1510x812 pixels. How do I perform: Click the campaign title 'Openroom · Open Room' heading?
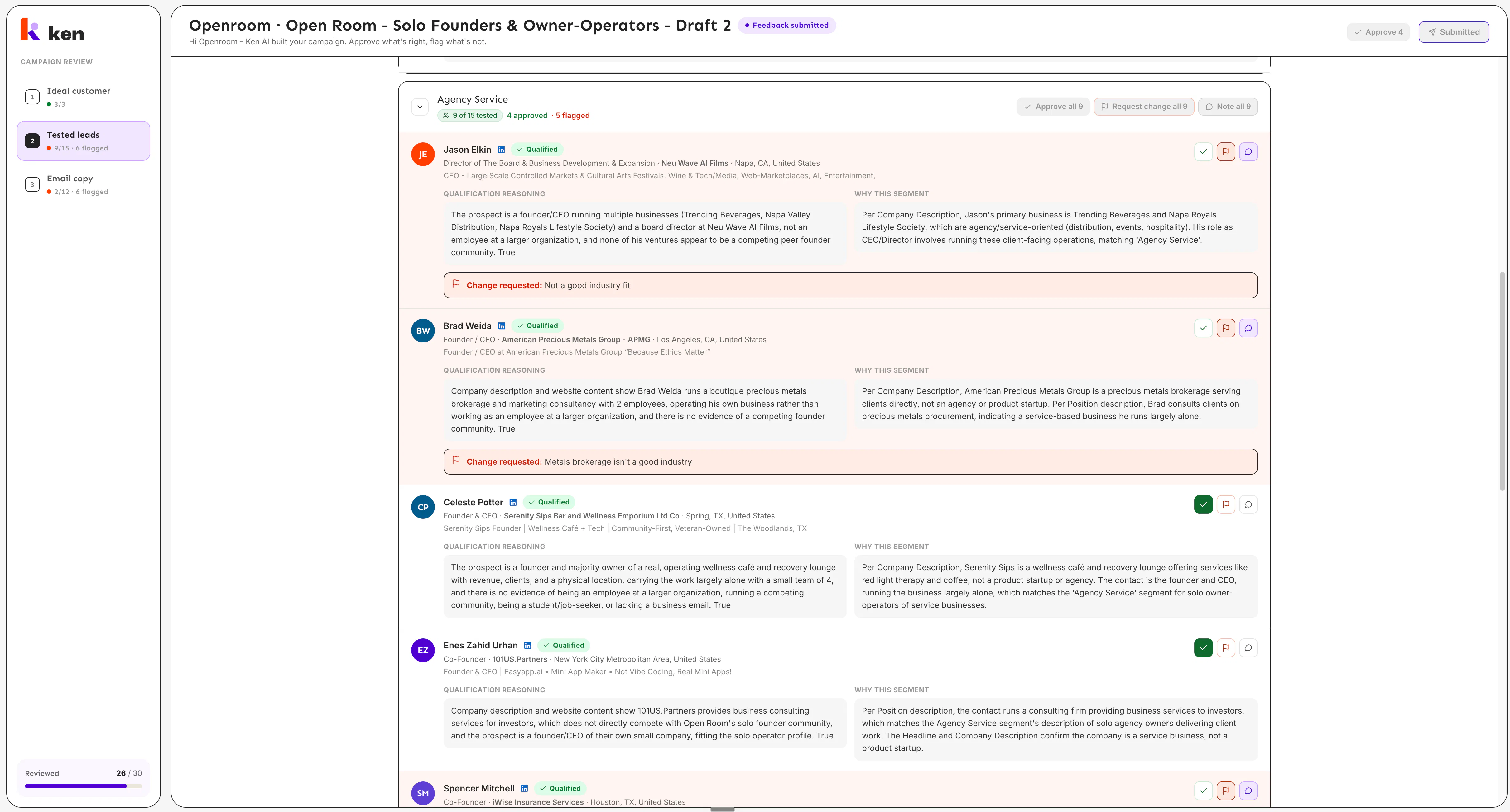[459, 25]
